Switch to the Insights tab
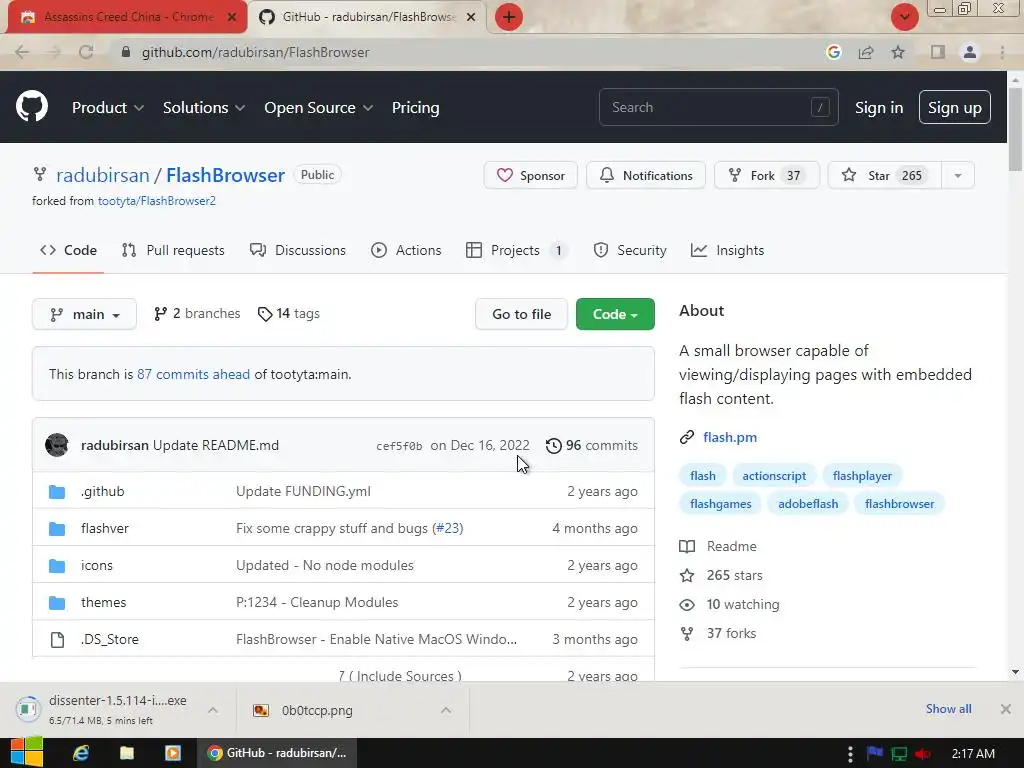1024x768 pixels. click(x=728, y=250)
